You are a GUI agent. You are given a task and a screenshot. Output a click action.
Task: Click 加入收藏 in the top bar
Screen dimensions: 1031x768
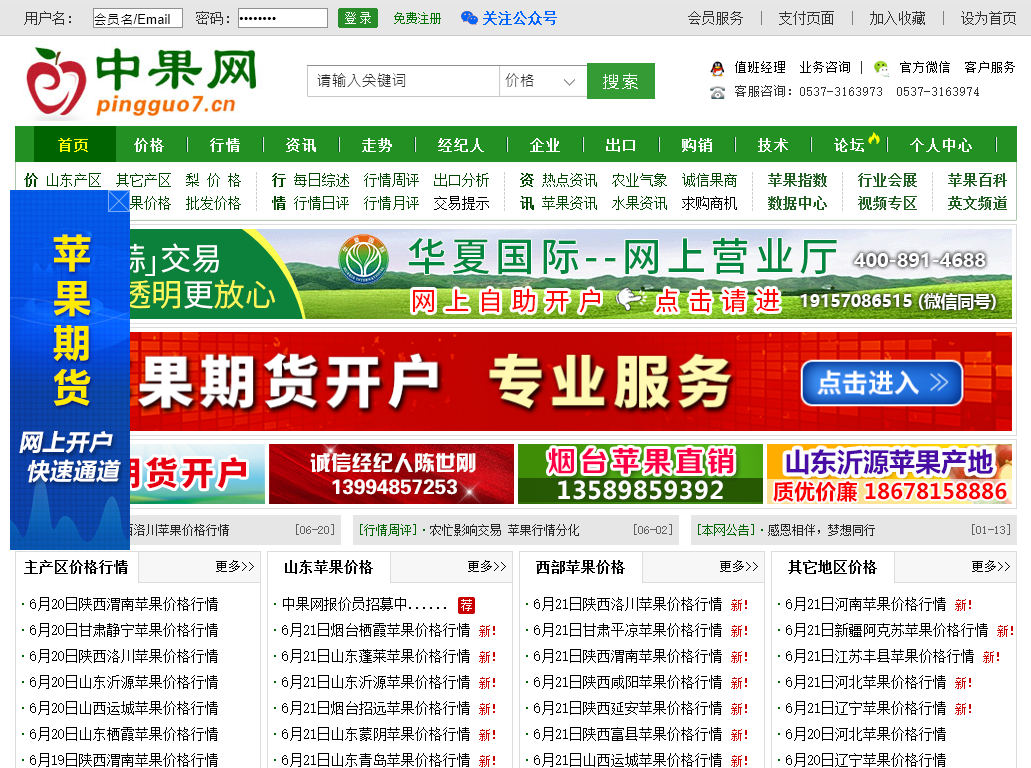[x=897, y=18]
